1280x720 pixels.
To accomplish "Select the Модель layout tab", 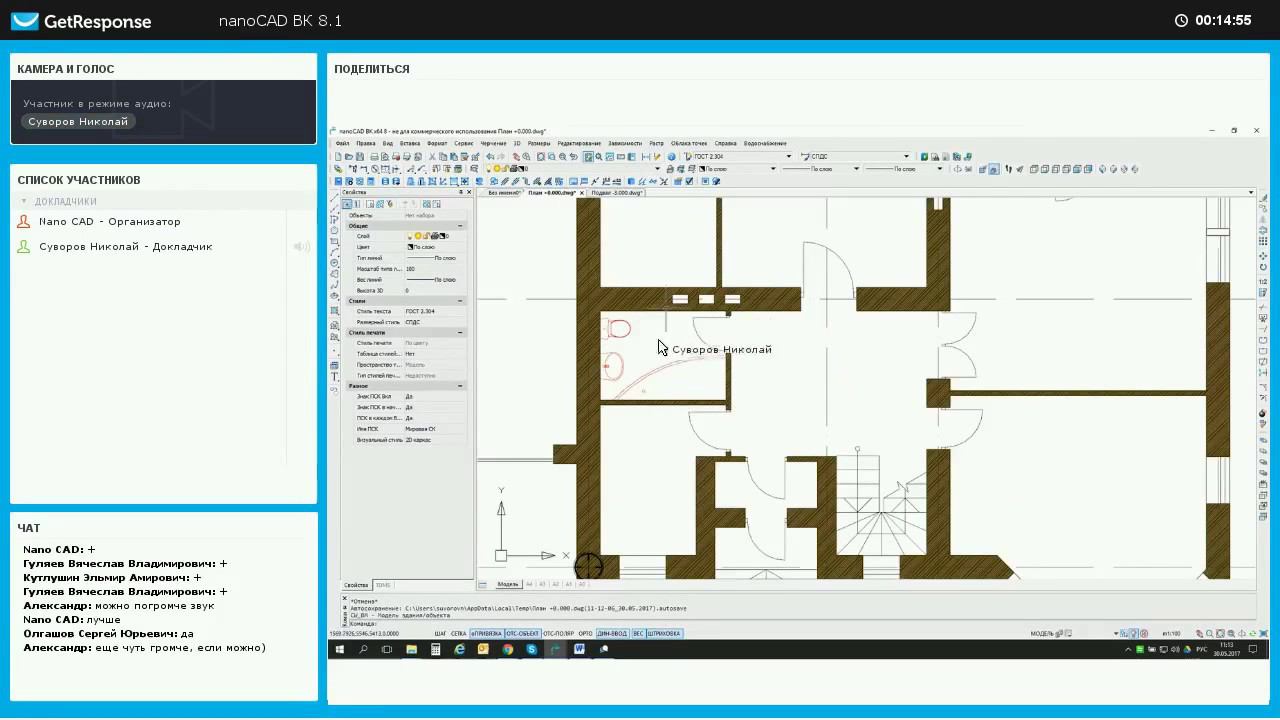I will pyautogui.click(x=509, y=584).
